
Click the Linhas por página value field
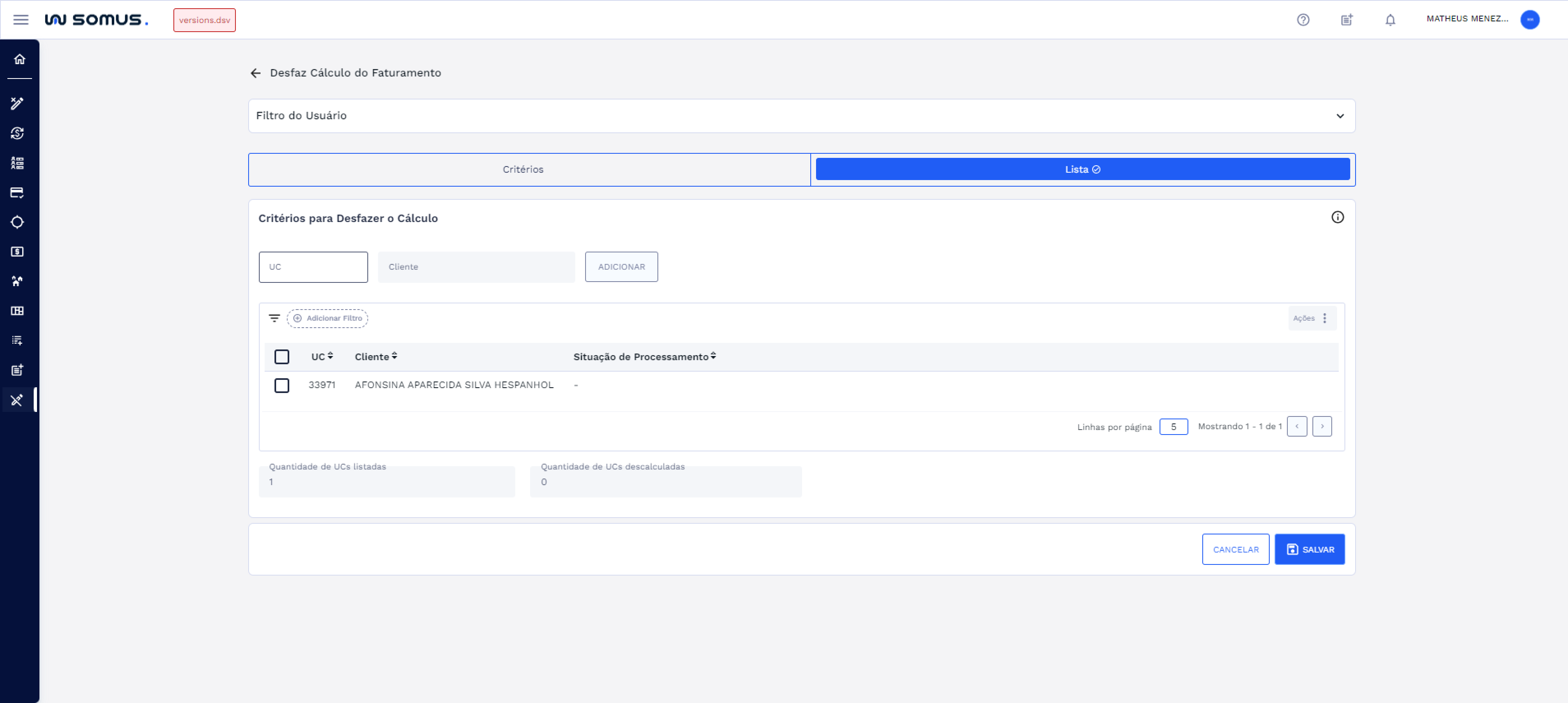point(1174,426)
